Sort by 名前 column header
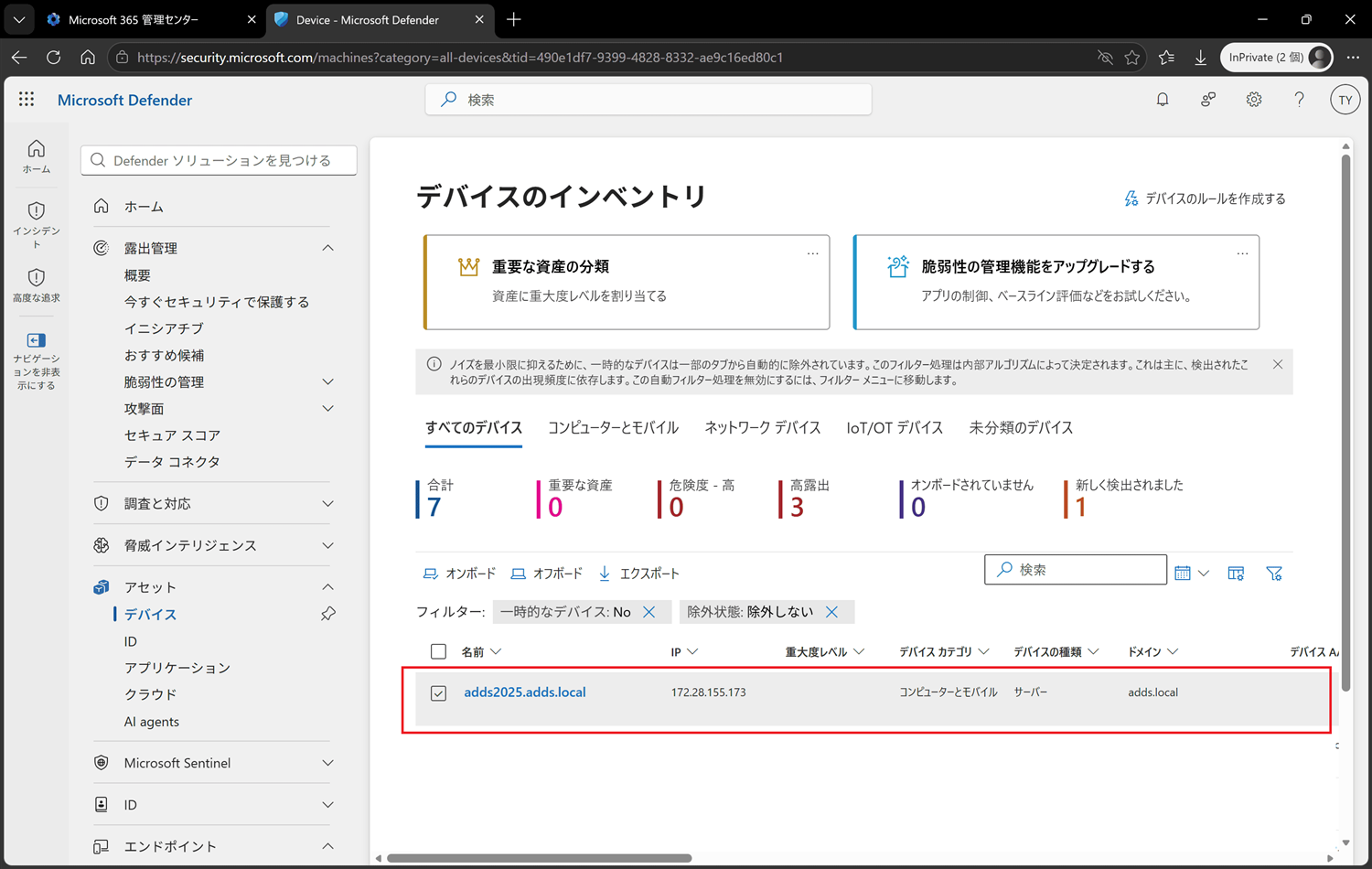Image resolution: width=1372 pixels, height=869 pixels. click(481, 651)
